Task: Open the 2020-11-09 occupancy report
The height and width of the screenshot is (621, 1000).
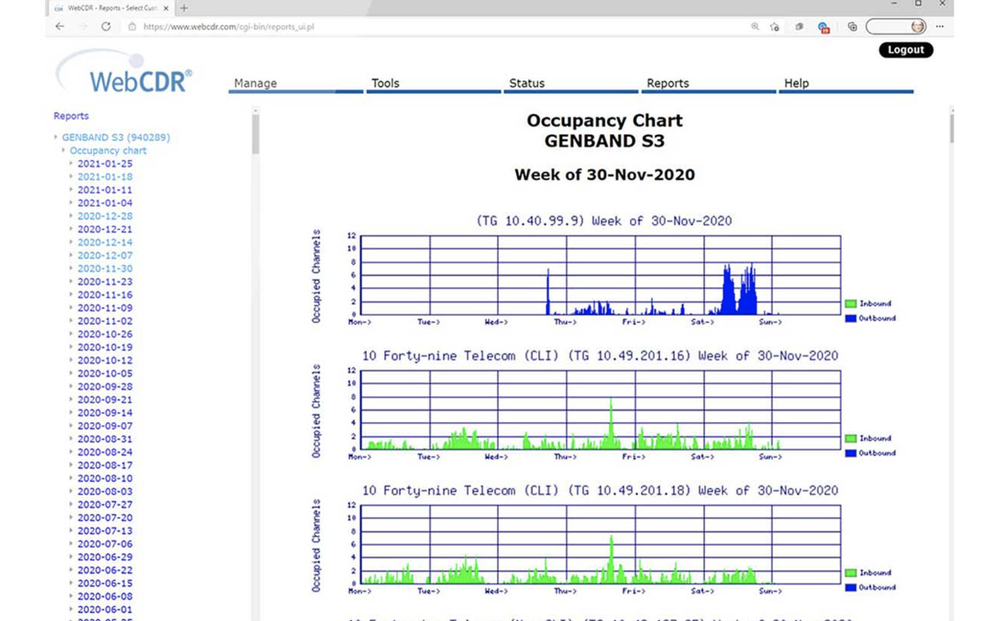Action: coord(105,308)
